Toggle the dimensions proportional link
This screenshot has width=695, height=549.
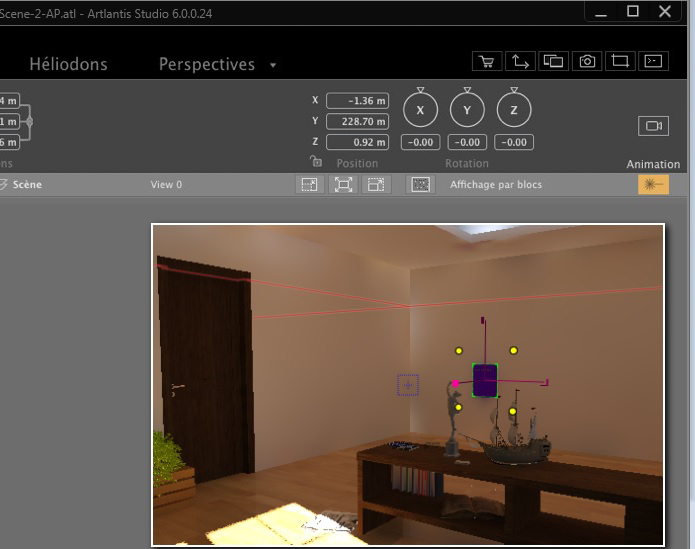click(x=30, y=121)
